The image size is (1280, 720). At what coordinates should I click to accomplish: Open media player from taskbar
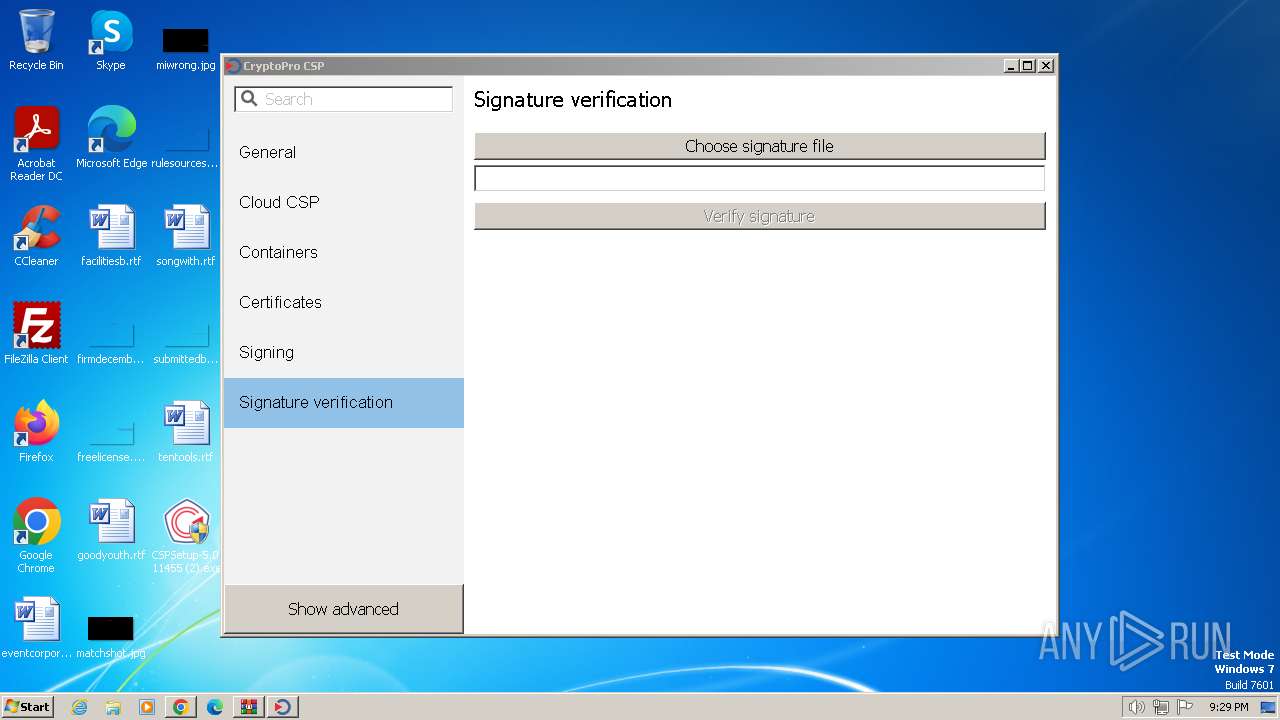147,707
